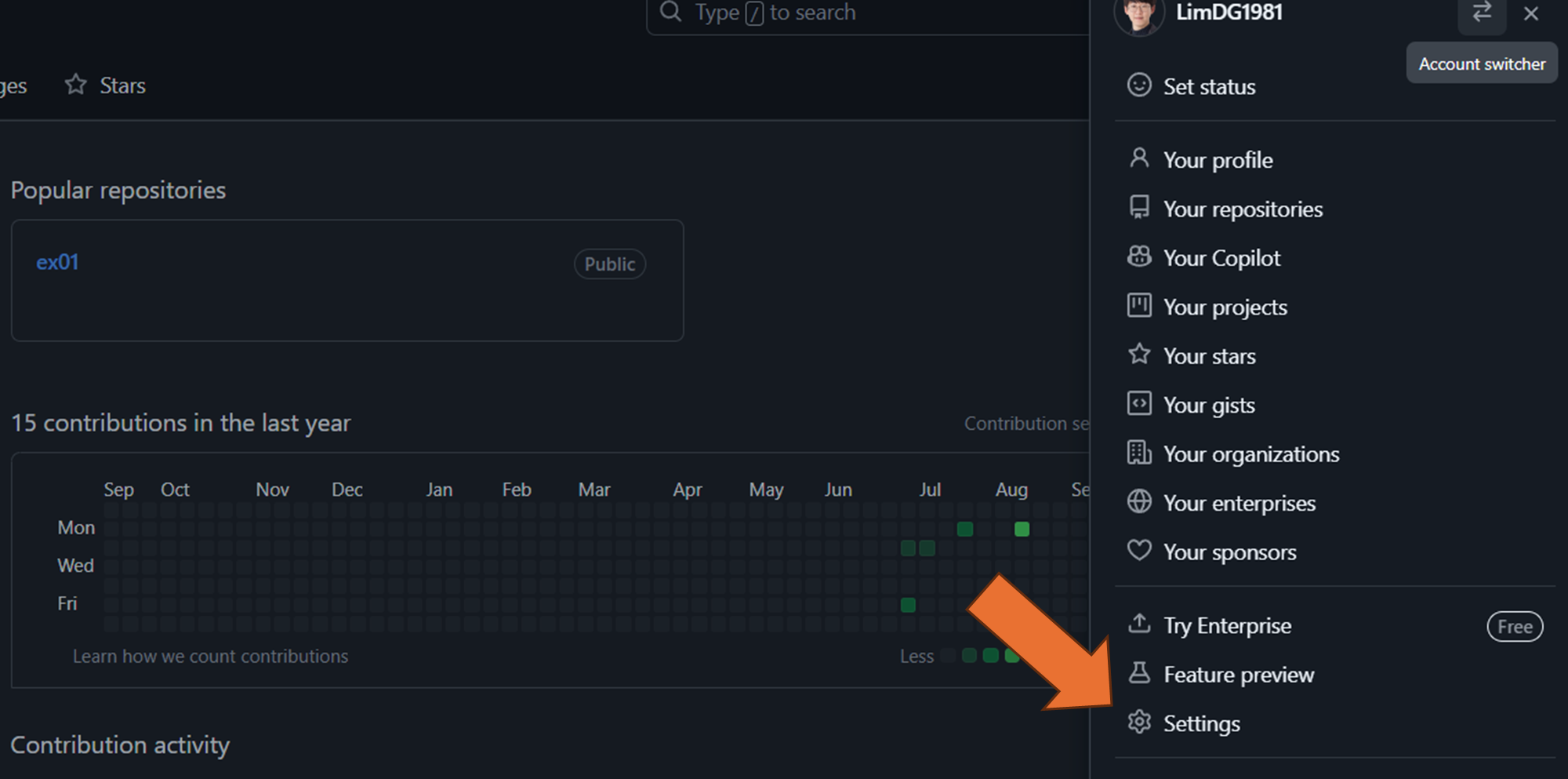1568x779 pixels.
Task: Click in the Type / to search field
Action: pyautogui.click(x=866, y=13)
